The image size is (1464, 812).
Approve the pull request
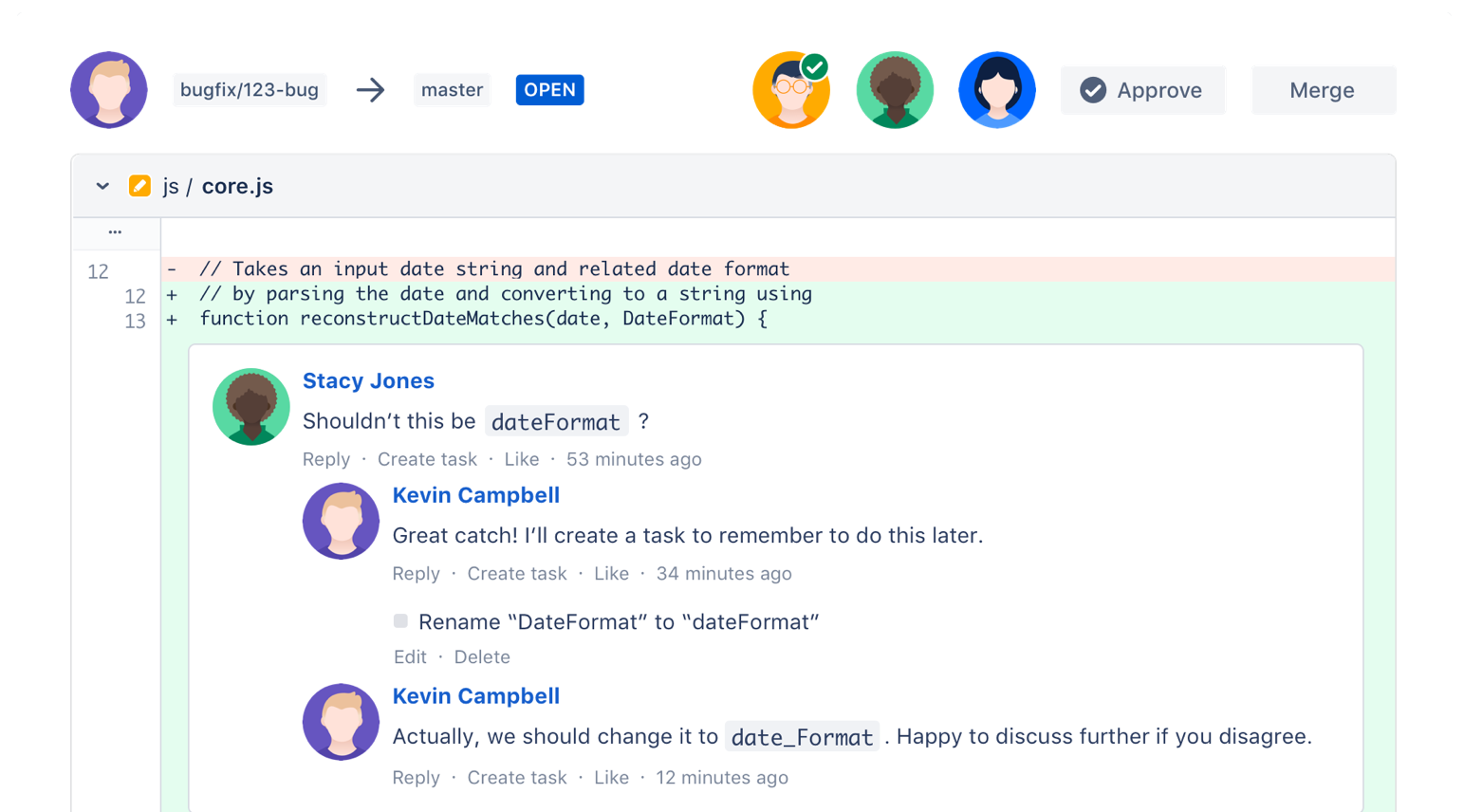coord(1143,90)
